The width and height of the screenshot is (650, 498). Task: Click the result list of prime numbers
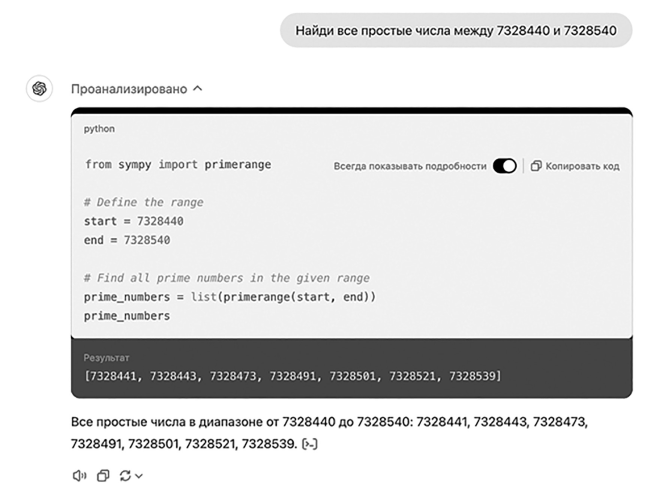click(x=292, y=376)
